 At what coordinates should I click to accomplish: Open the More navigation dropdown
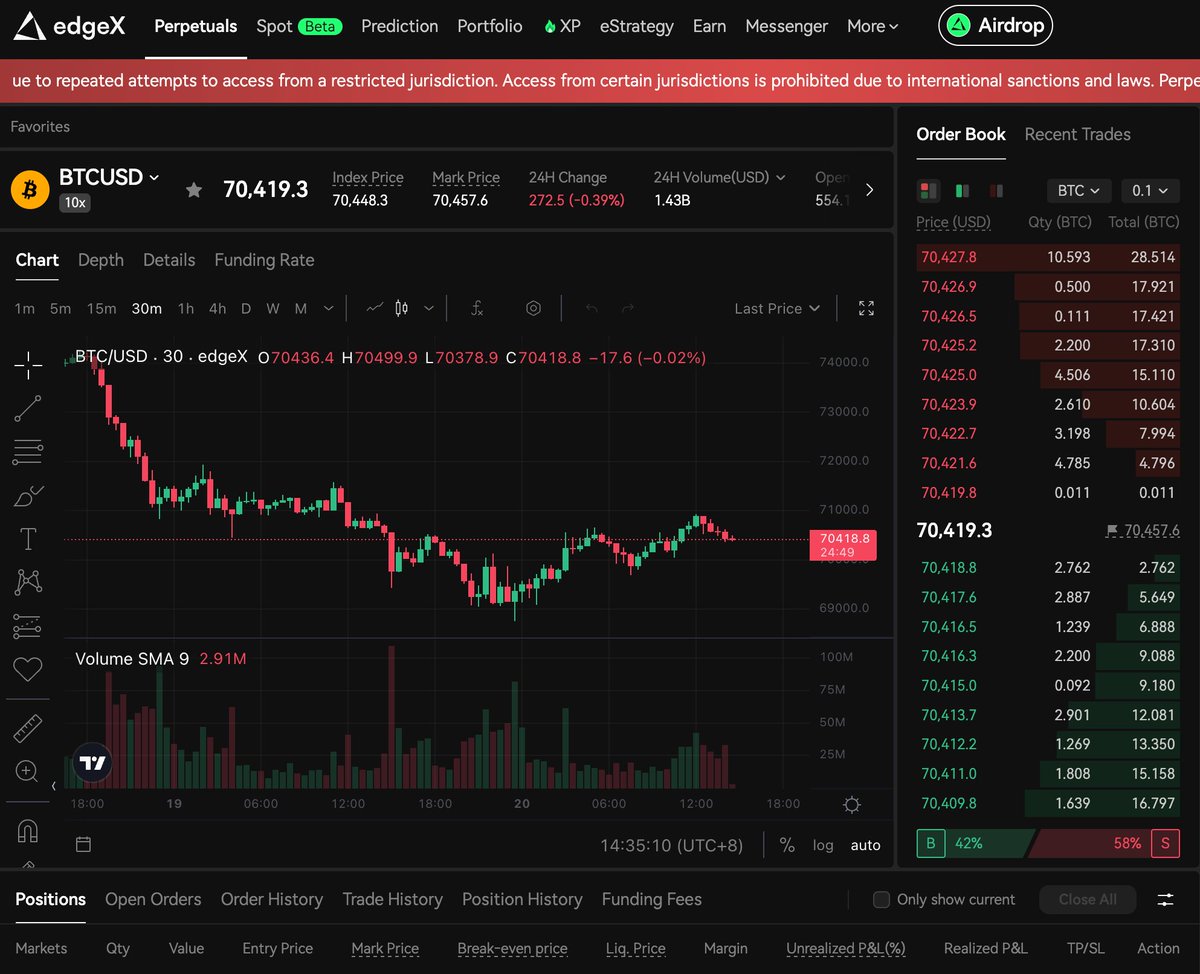tap(873, 26)
